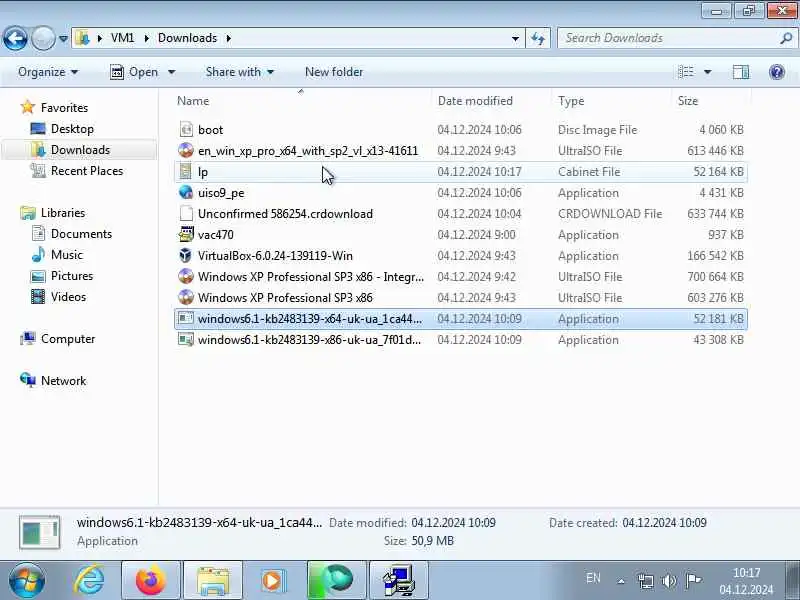The width and height of the screenshot is (800, 600).
Task: Open the volume speaker tray icon
Action: [x=669, y=581]
